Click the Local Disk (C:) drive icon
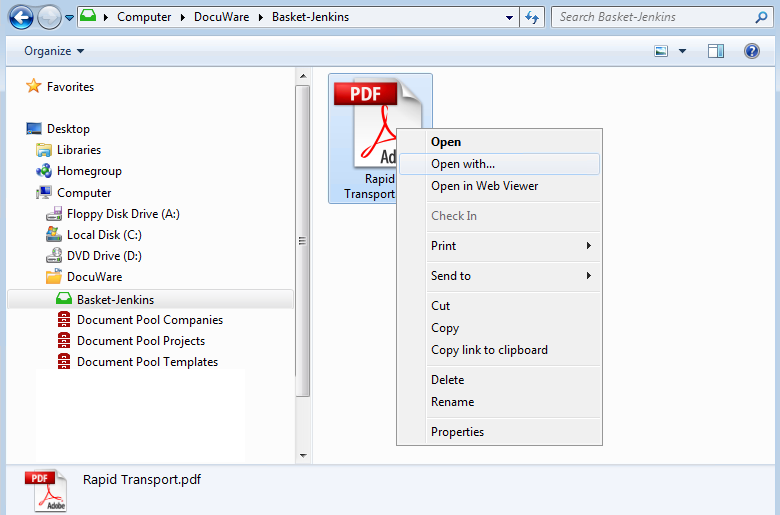Image resolution: width=780 pixels, height=515 pixels. [x=54, y=234]
